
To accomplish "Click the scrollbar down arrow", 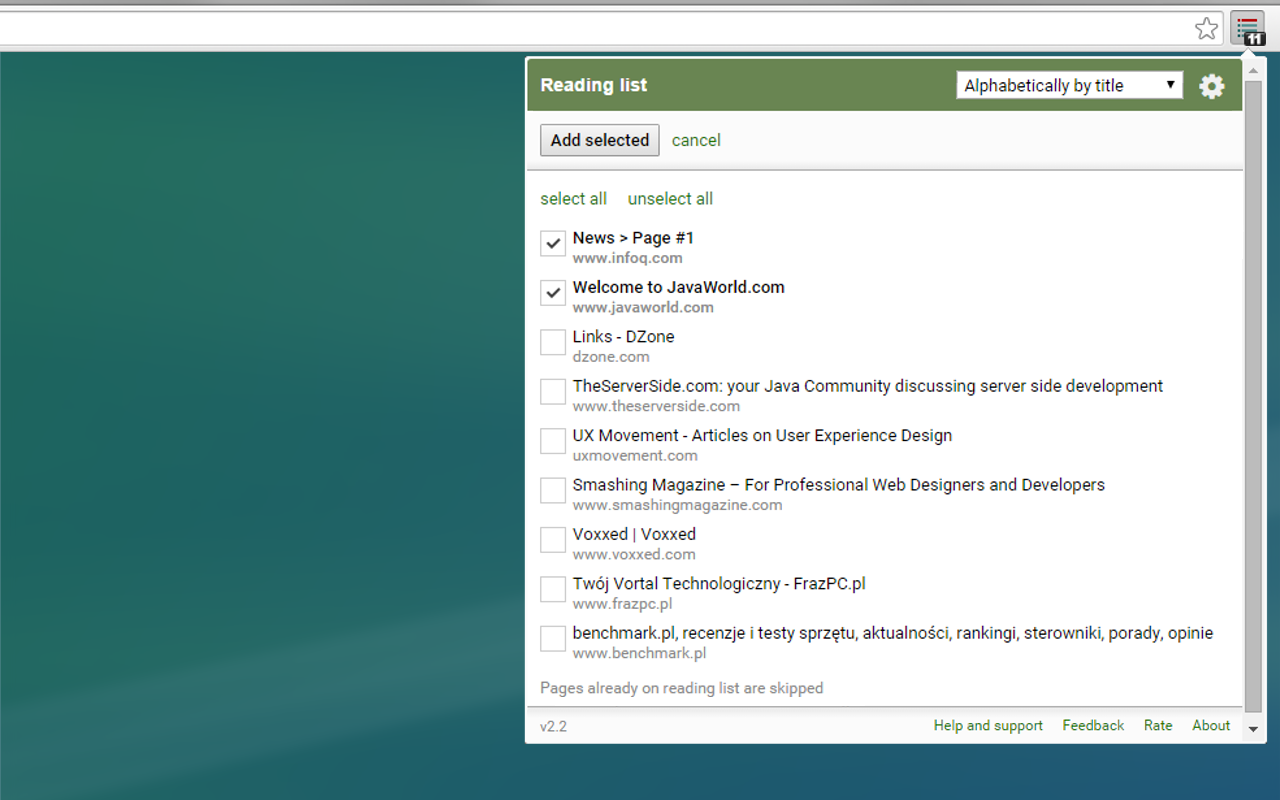I will (x=1254, y=730).
